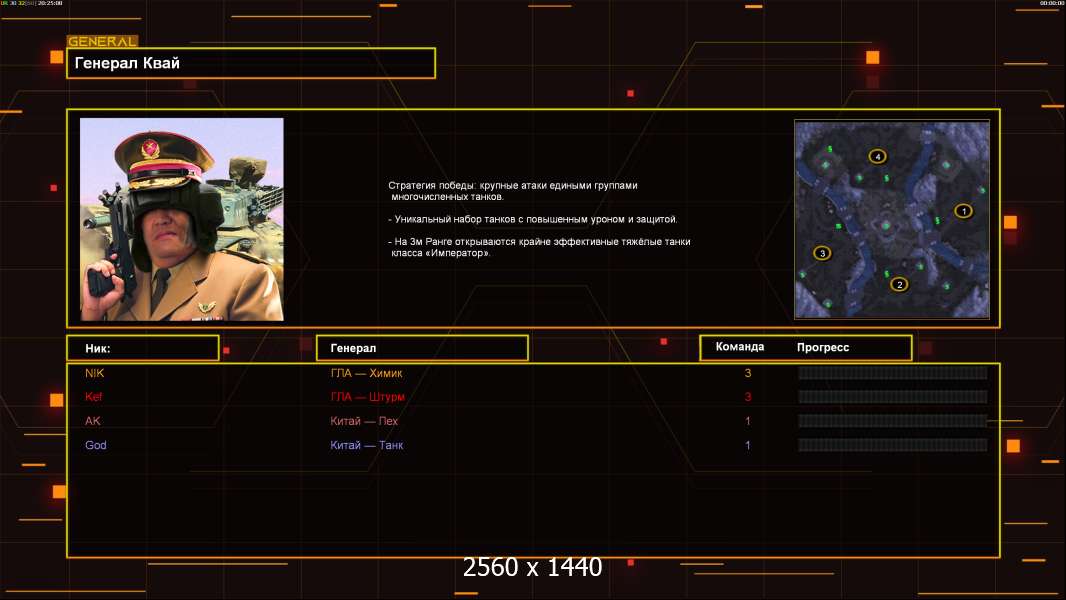Select player name AK
The width and height of the screenshot is (1066, 600).
(92, 421)
